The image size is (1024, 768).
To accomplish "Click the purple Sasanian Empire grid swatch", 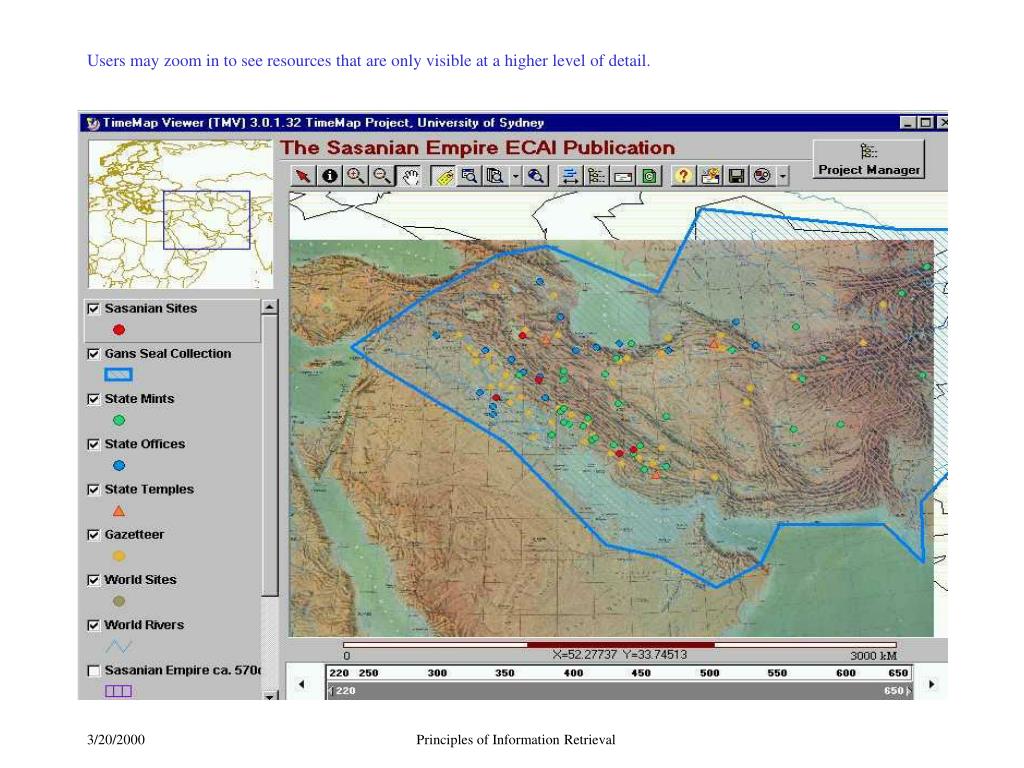I will tap(118, 691).
